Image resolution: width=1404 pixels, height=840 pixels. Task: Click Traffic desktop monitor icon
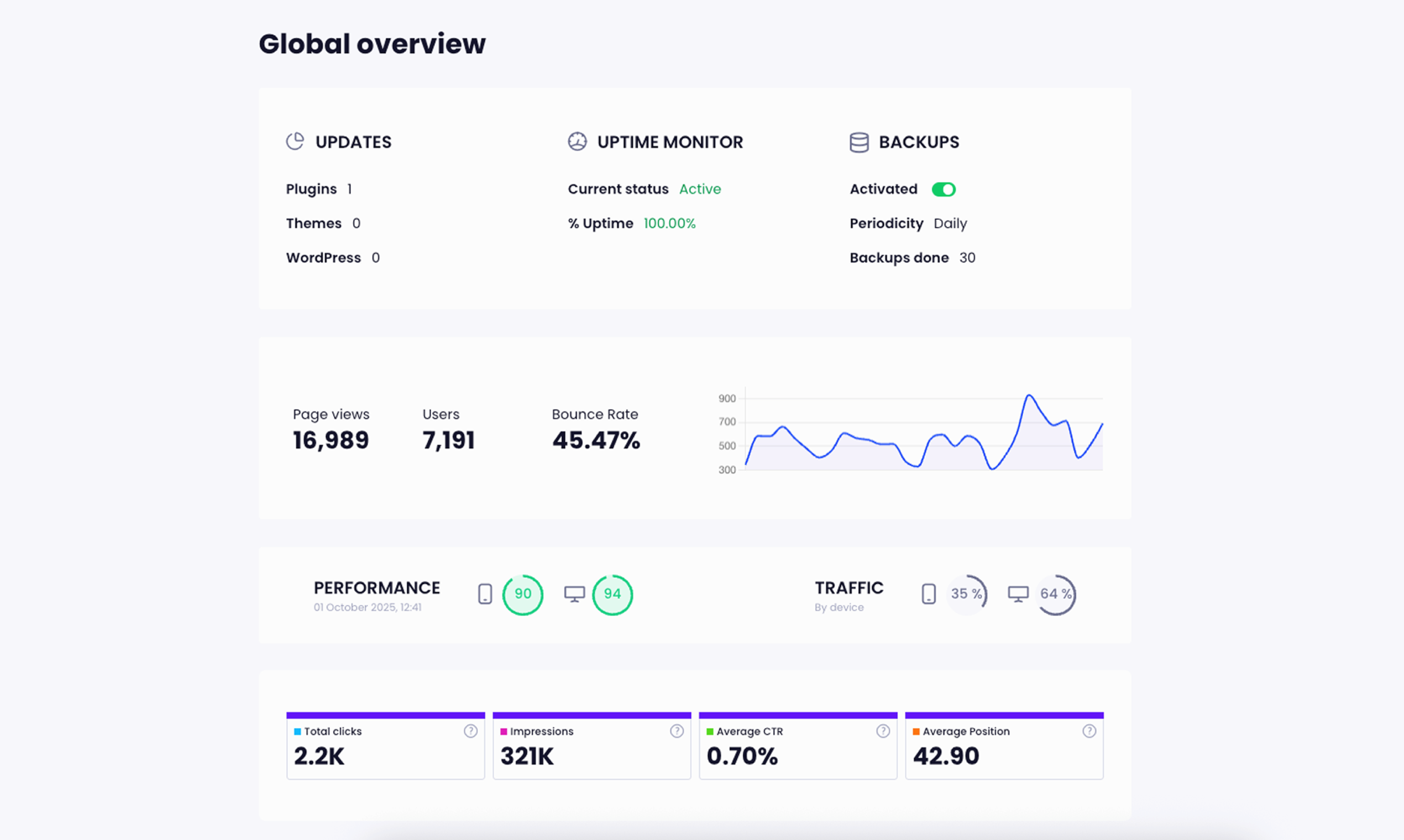point(1018,594)
